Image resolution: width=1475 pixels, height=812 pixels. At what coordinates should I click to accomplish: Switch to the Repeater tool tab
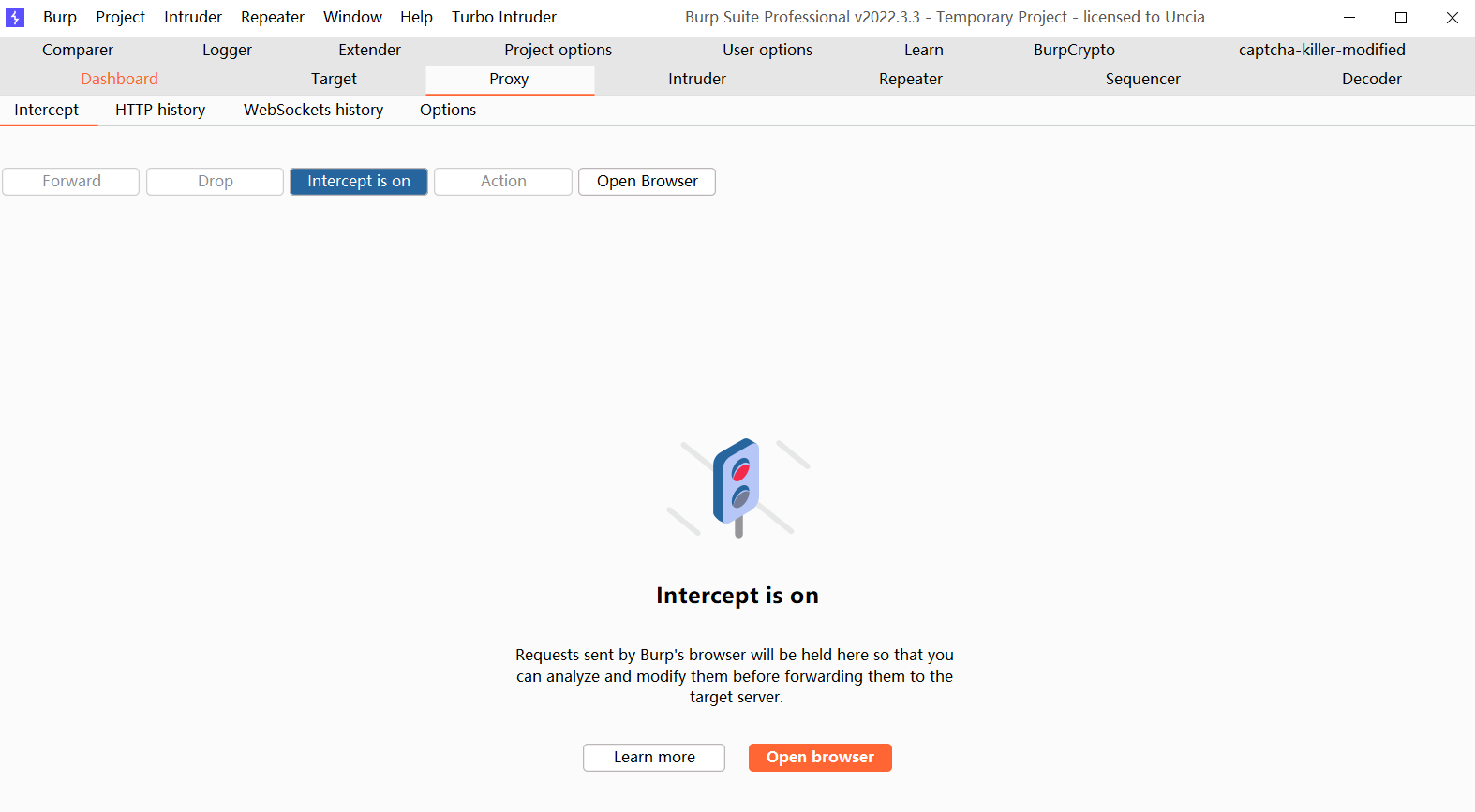coord(910,79)
